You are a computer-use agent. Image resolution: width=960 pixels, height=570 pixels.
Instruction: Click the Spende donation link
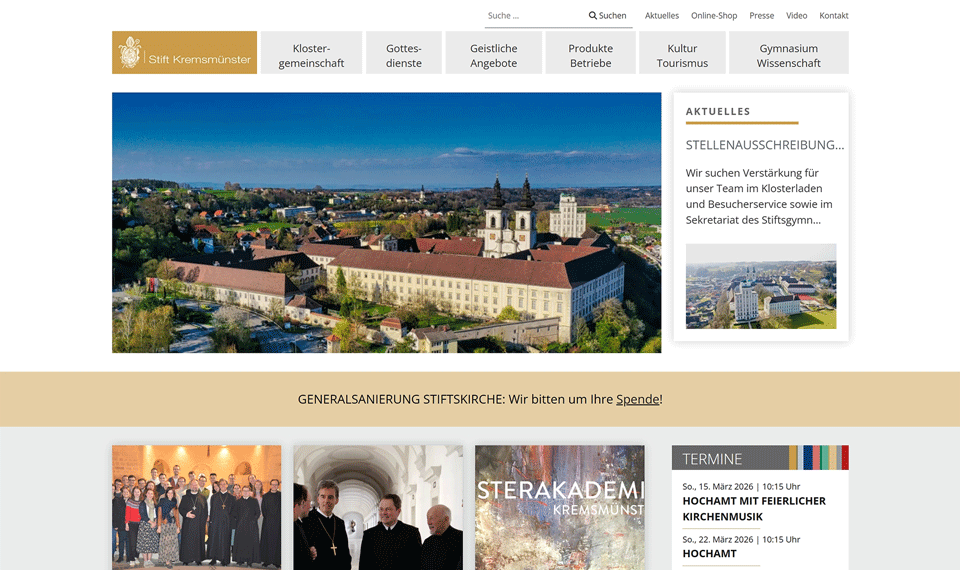pos(637,399)
